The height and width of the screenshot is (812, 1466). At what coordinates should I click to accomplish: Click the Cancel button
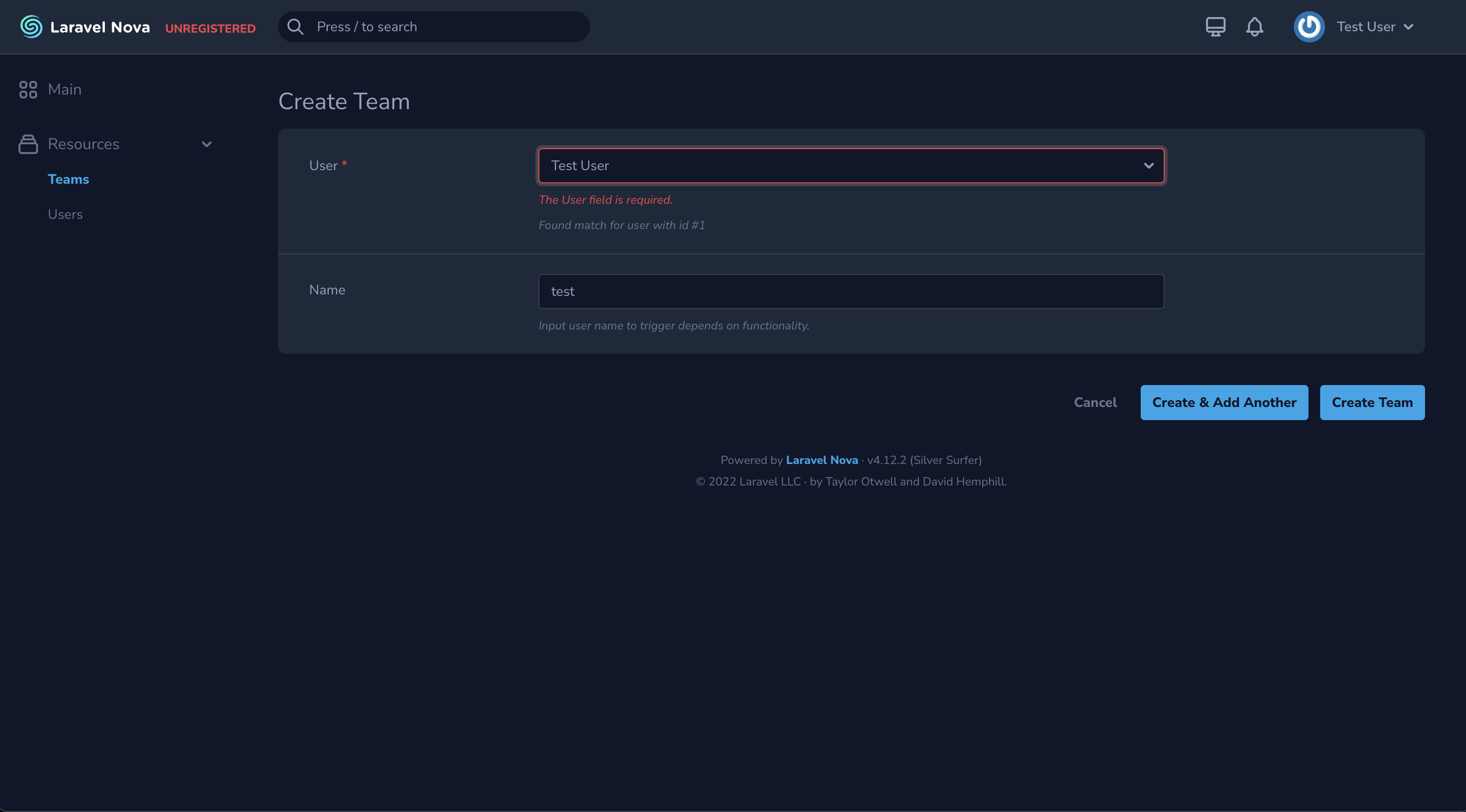click(x=1095, y=402)
